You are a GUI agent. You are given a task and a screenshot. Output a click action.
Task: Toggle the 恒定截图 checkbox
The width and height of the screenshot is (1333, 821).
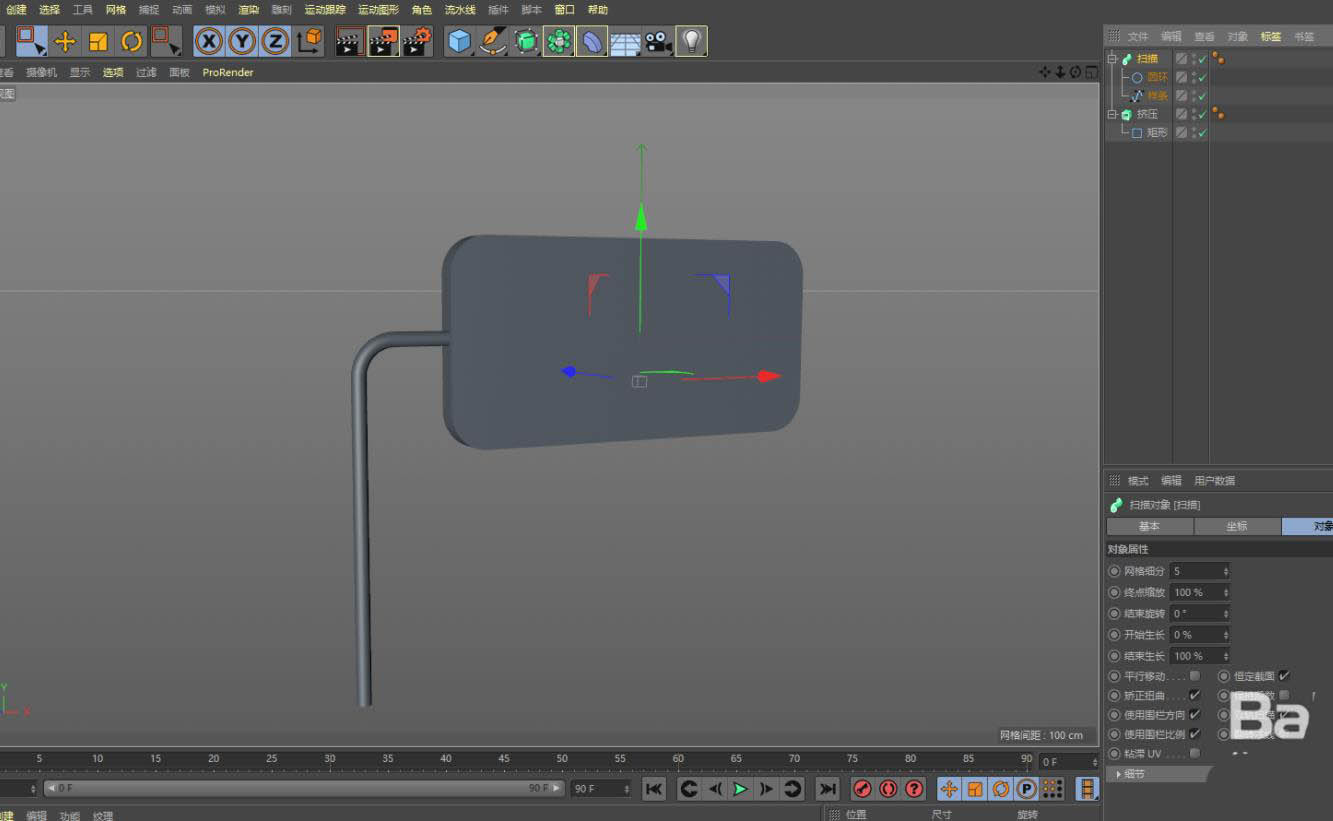click(1284, 676)
